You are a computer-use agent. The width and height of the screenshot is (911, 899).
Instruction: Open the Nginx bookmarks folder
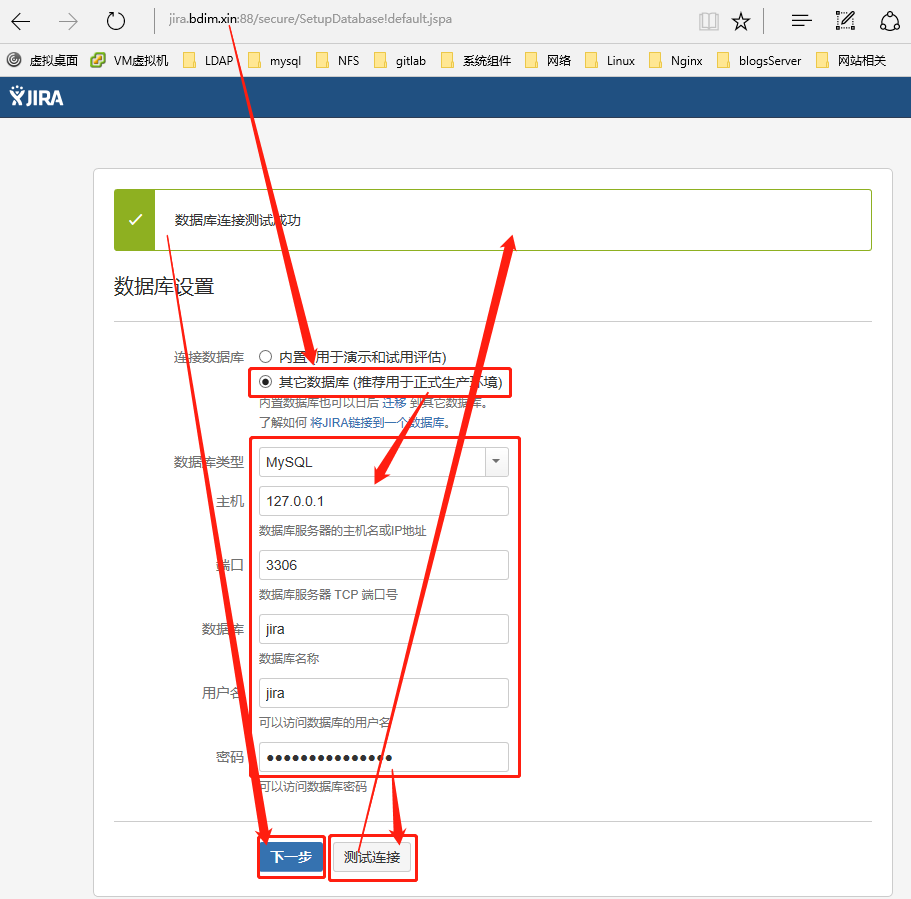tap(676, 61)
